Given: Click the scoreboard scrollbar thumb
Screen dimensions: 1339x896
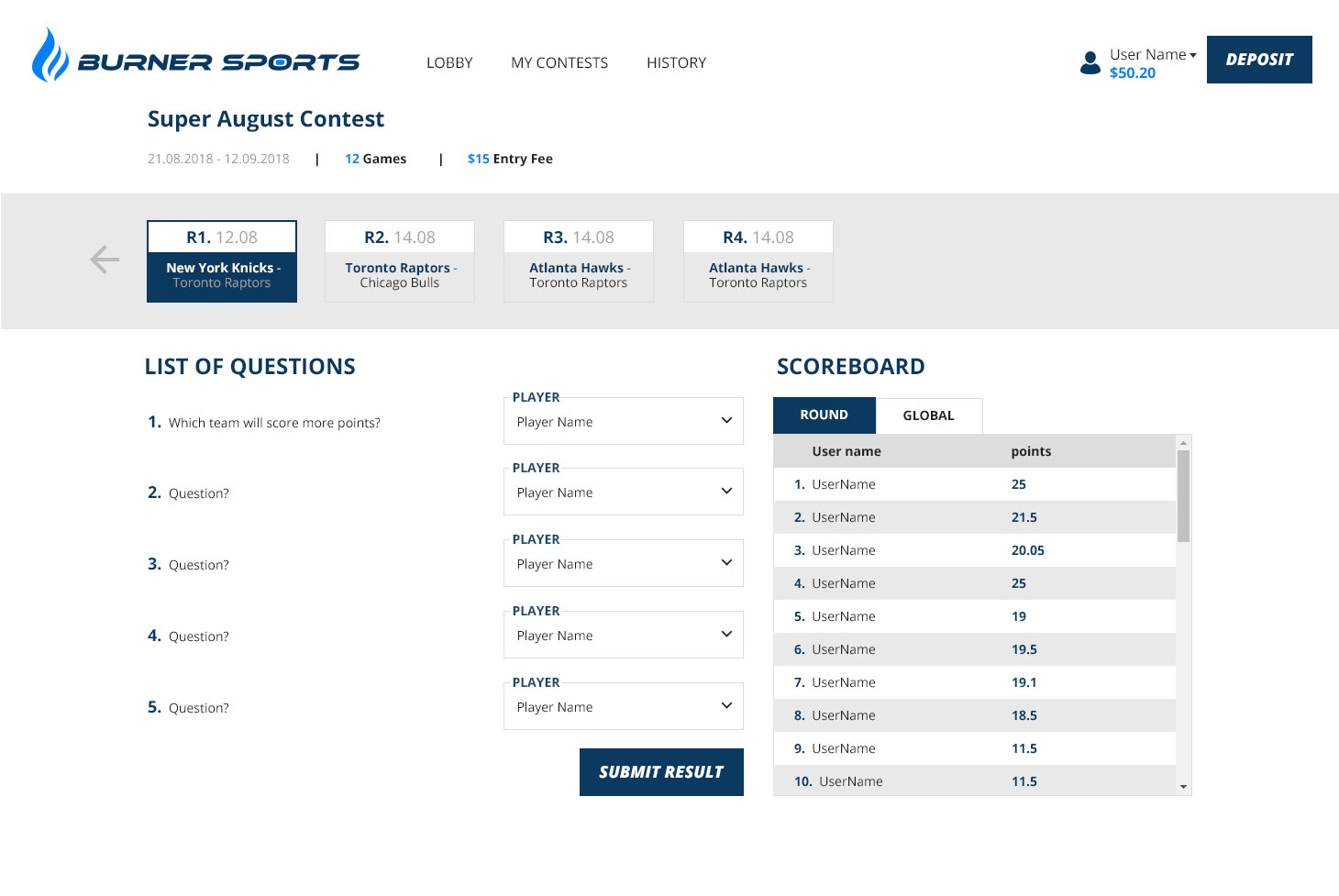Looking at the screenshot, I should 1183,496.
